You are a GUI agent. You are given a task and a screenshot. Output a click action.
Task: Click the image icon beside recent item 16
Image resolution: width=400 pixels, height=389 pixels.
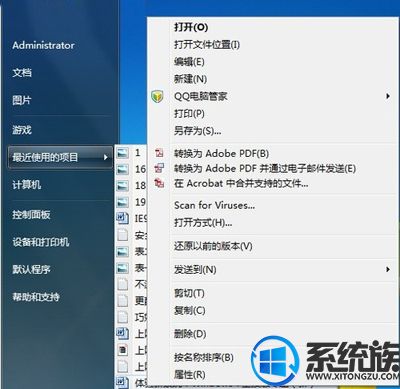point(123,169)
